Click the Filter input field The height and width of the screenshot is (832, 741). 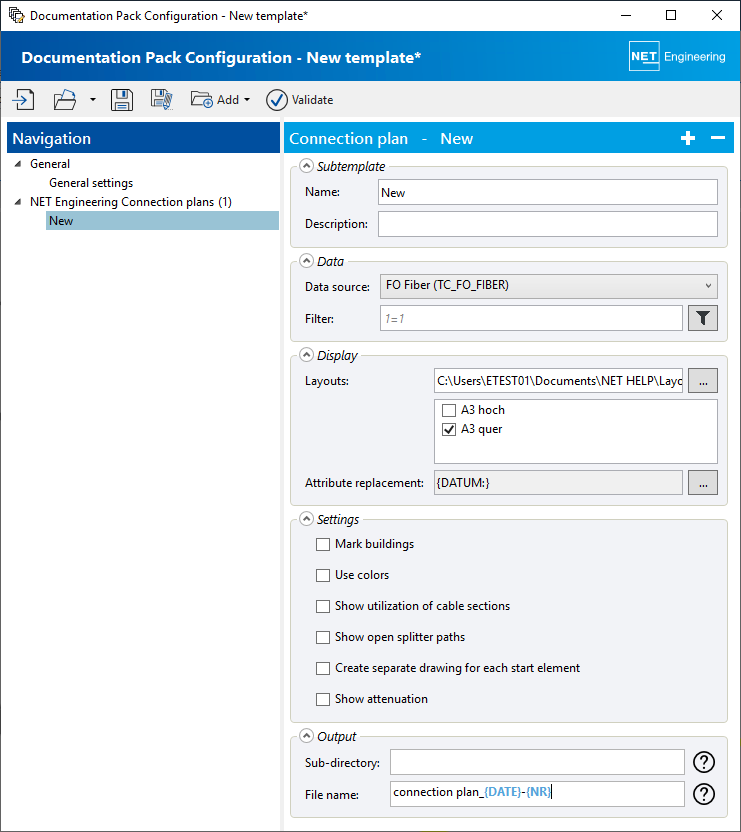click(531, 318)
